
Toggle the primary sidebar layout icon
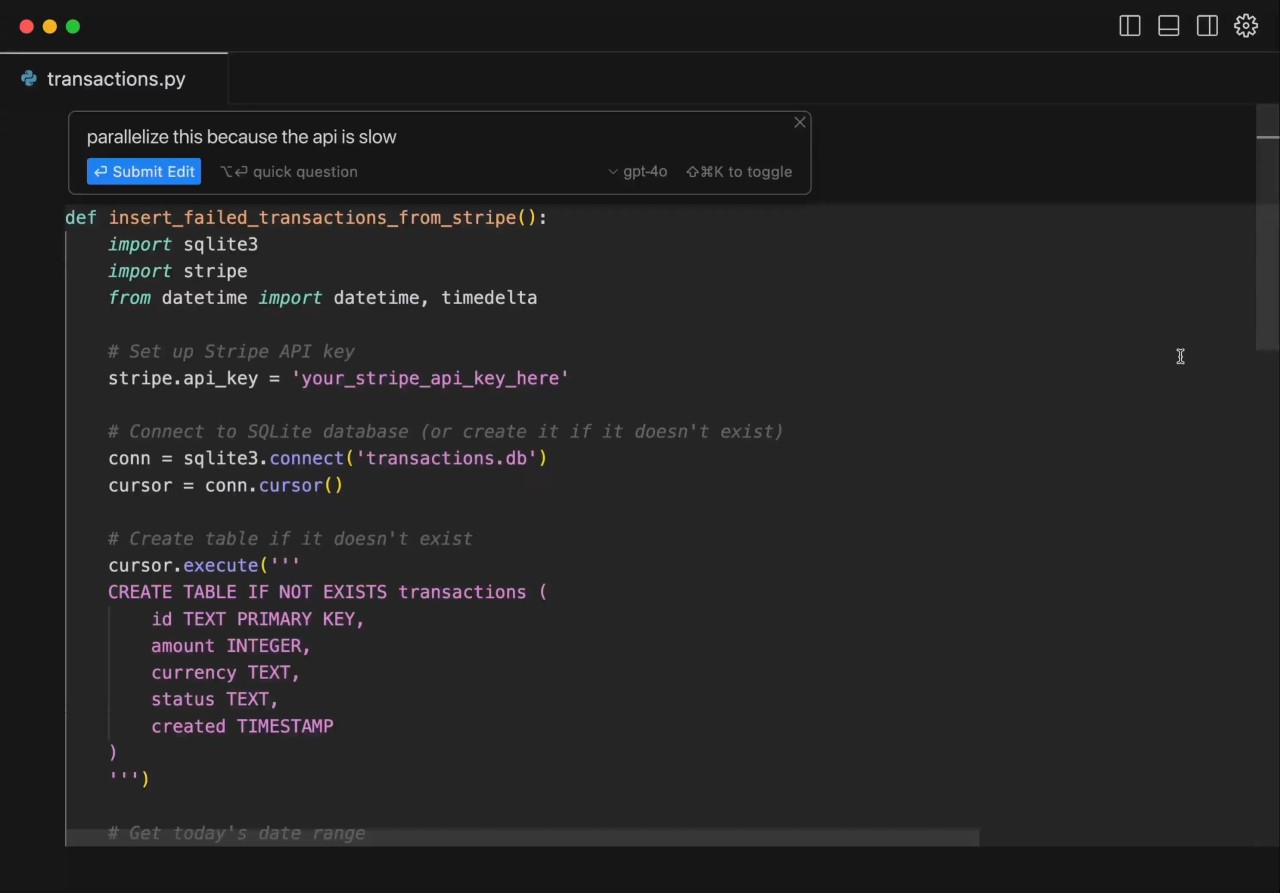[x=1129, y=26]
